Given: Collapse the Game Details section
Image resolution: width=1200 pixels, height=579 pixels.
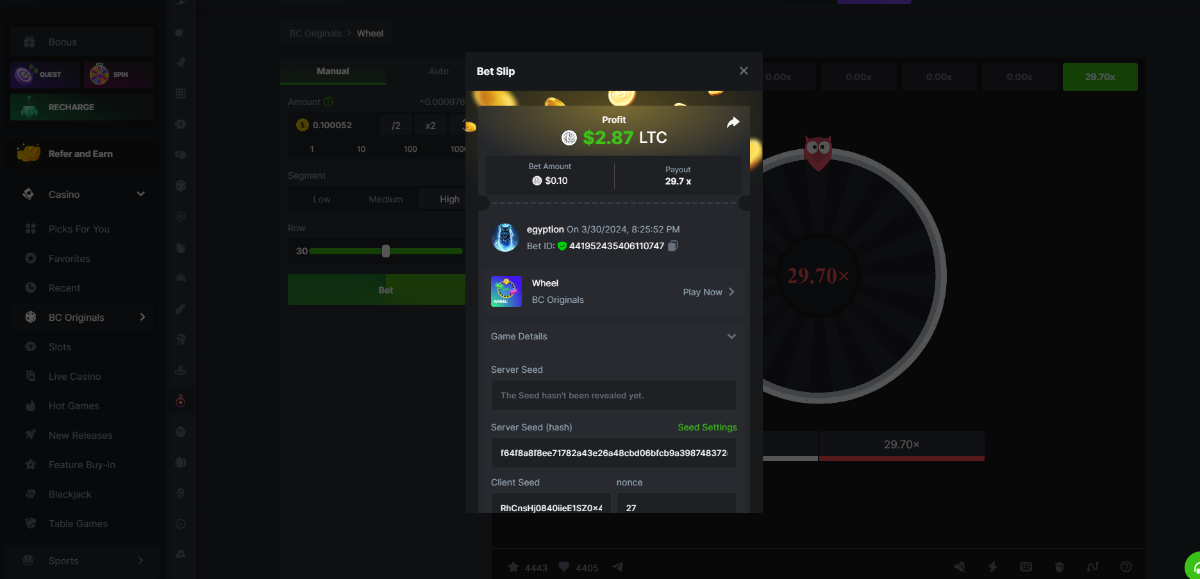Looking at the screenshot, I should [731, 337].
